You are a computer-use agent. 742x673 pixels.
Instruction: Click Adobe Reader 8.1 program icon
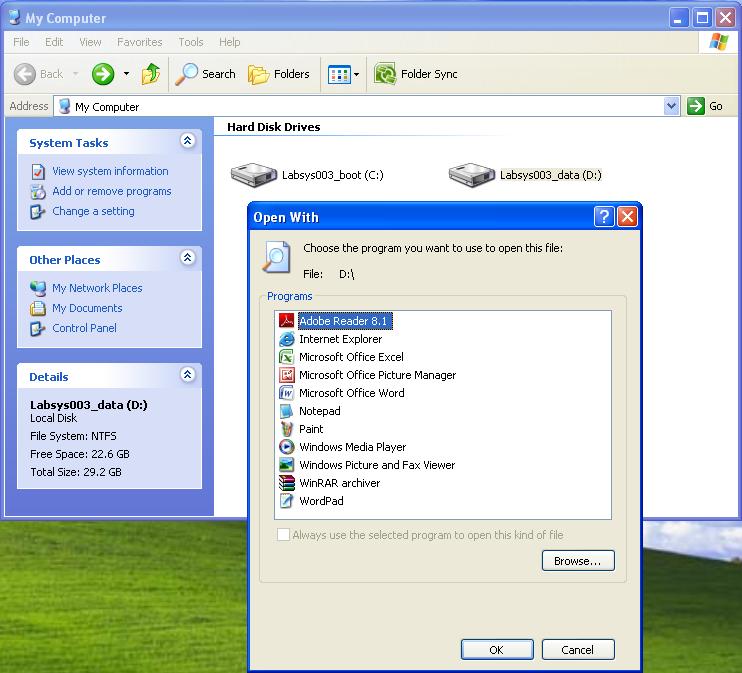click(x=286, y=321)
